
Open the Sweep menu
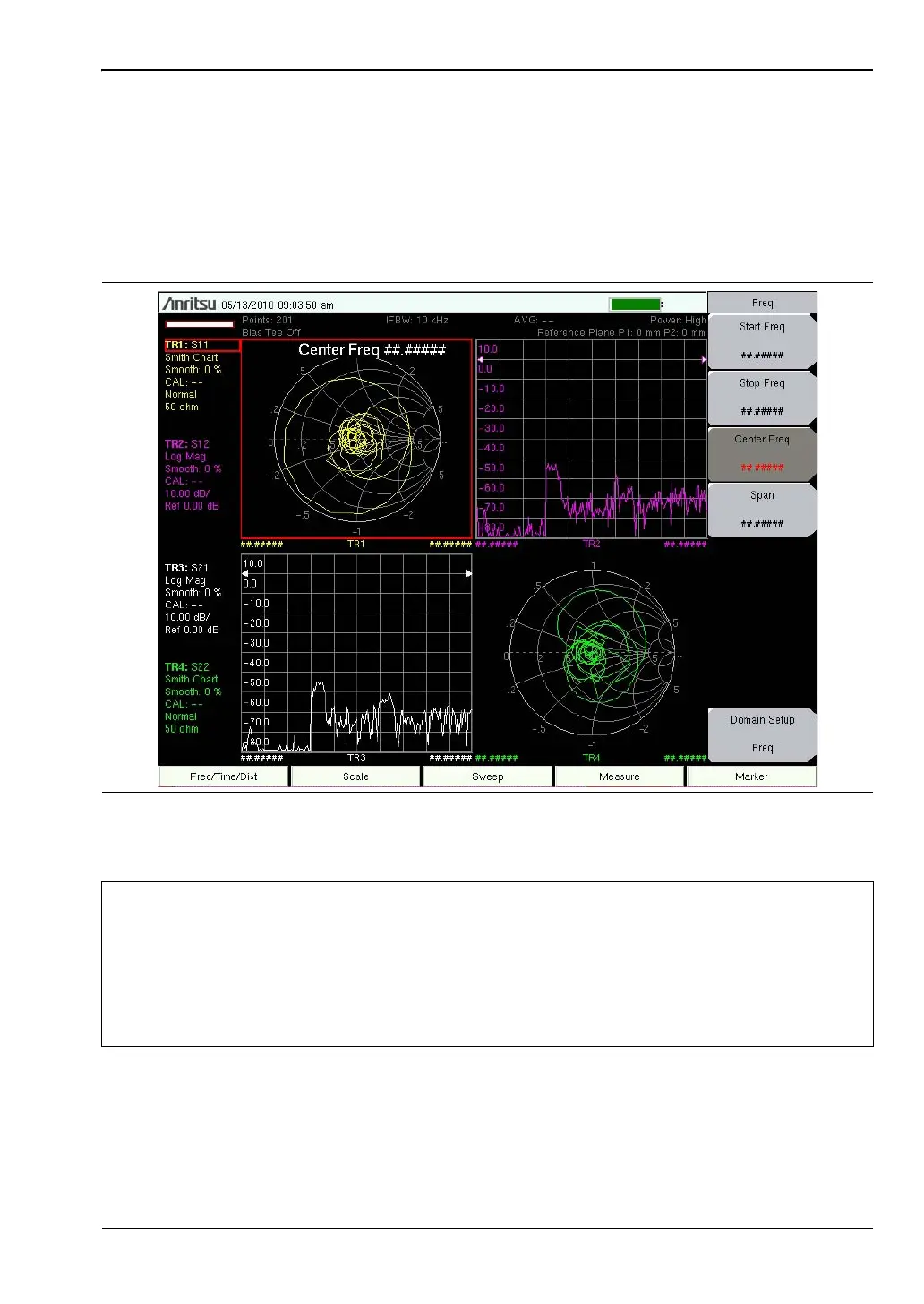coord(487,776)
